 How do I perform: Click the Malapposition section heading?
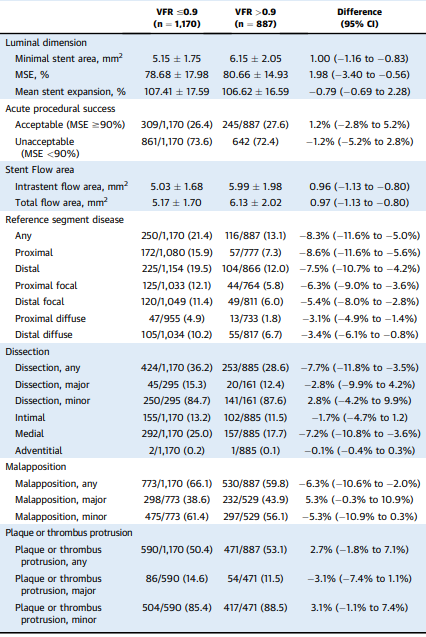coord(36,467)
